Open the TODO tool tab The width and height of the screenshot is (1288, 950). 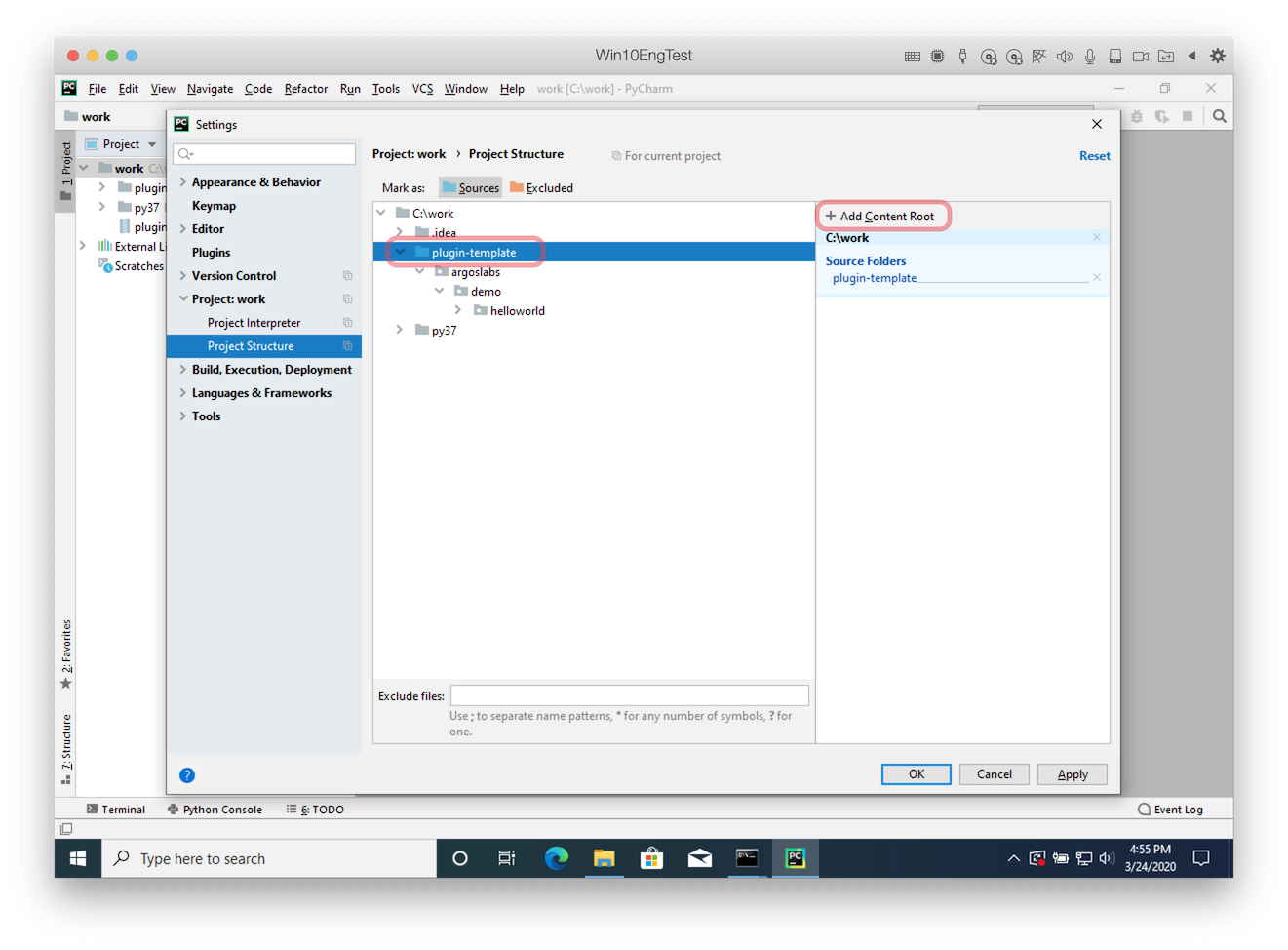[315, 810]
